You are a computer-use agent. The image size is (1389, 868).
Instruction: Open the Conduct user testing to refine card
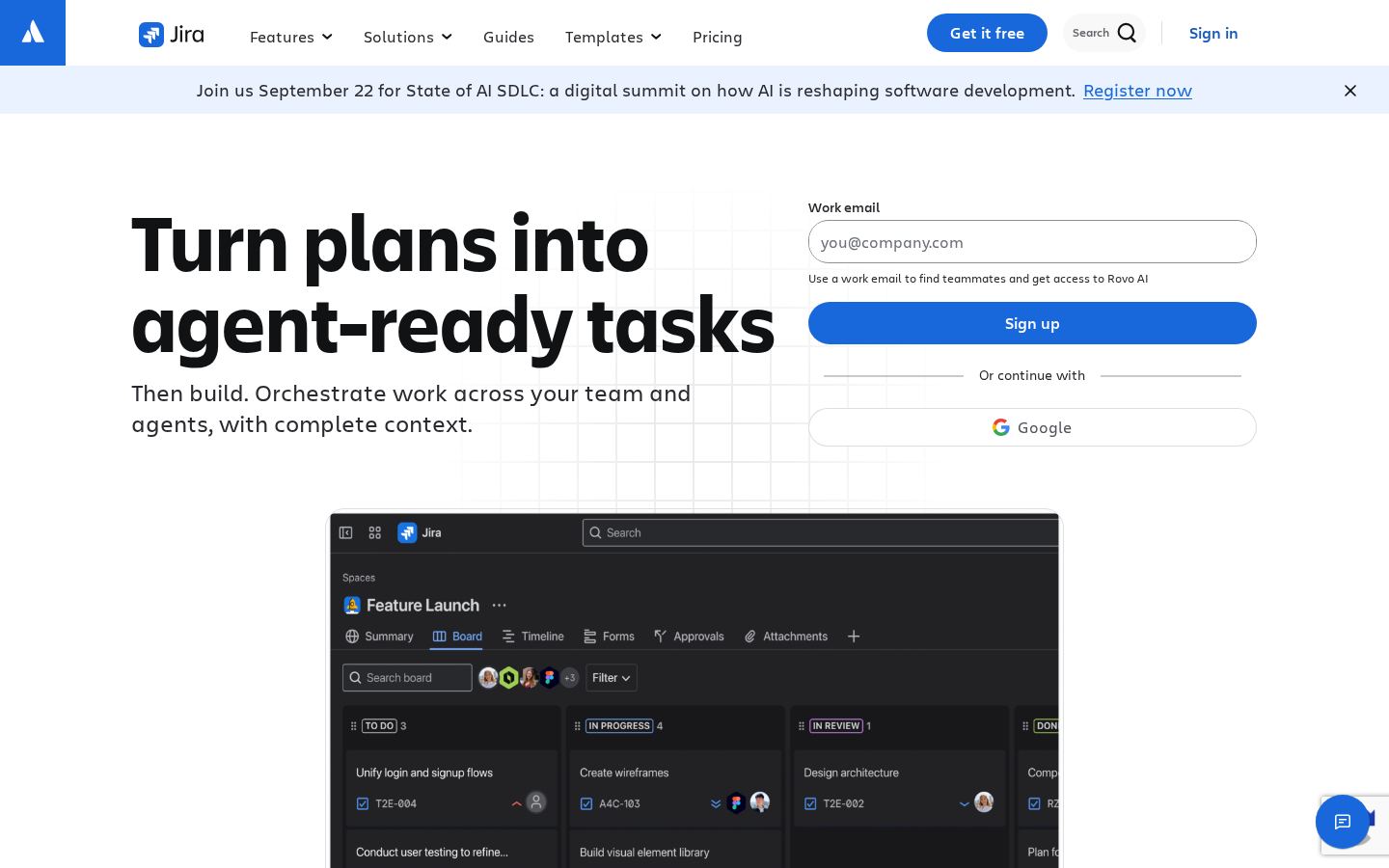tap(451, 850)
